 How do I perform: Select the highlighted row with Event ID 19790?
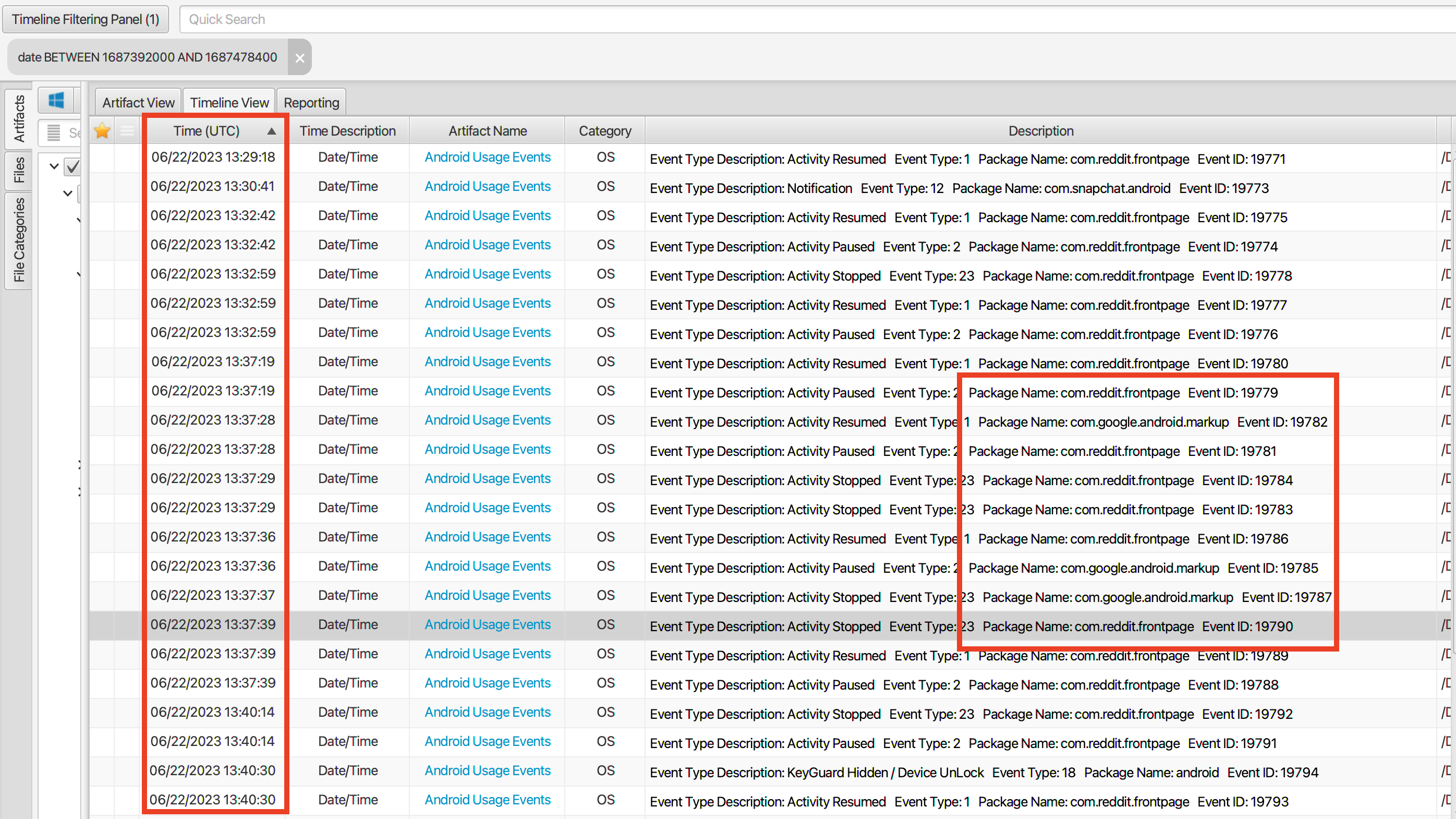[971, 627]
